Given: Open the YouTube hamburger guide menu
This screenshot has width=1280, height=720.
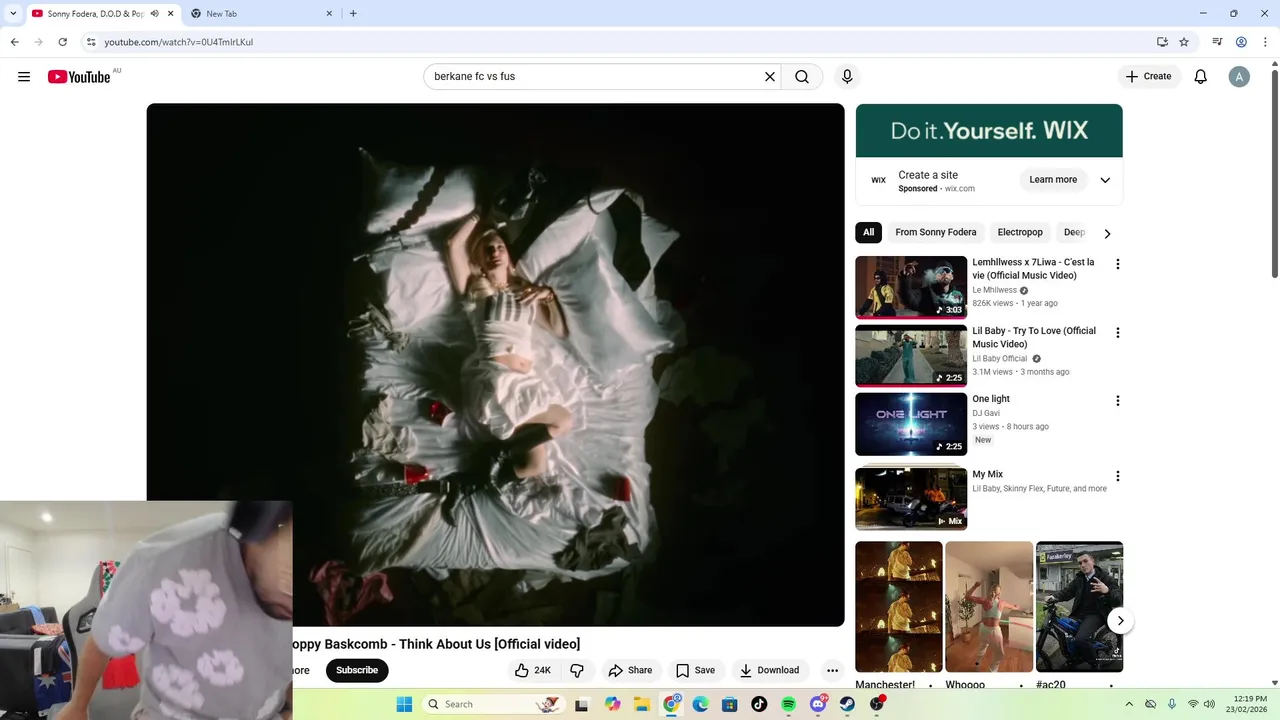Looking at the screenshot, I should (x=24, y=77).
